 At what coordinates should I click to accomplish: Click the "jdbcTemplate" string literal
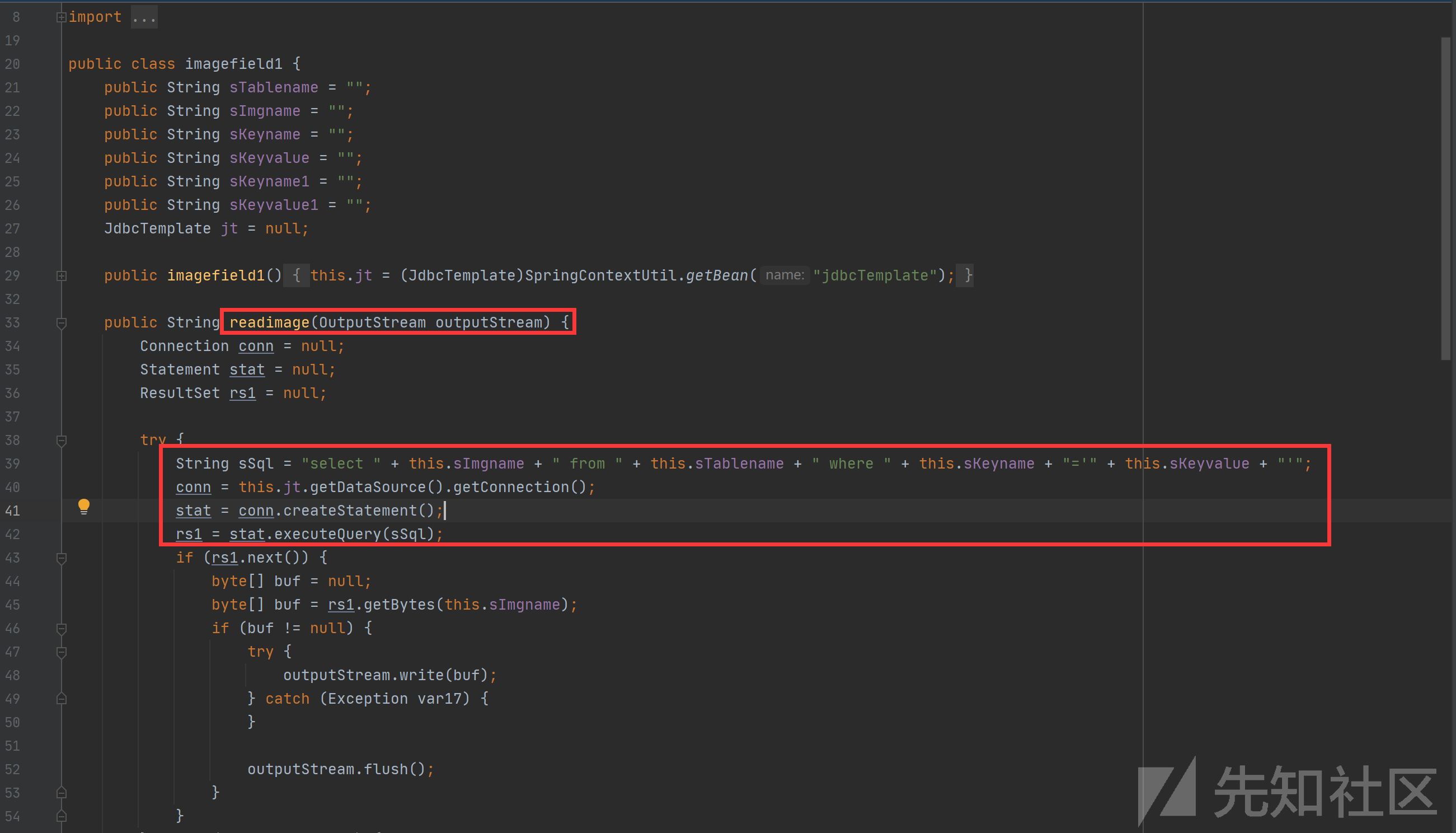[x=875, y=276]
